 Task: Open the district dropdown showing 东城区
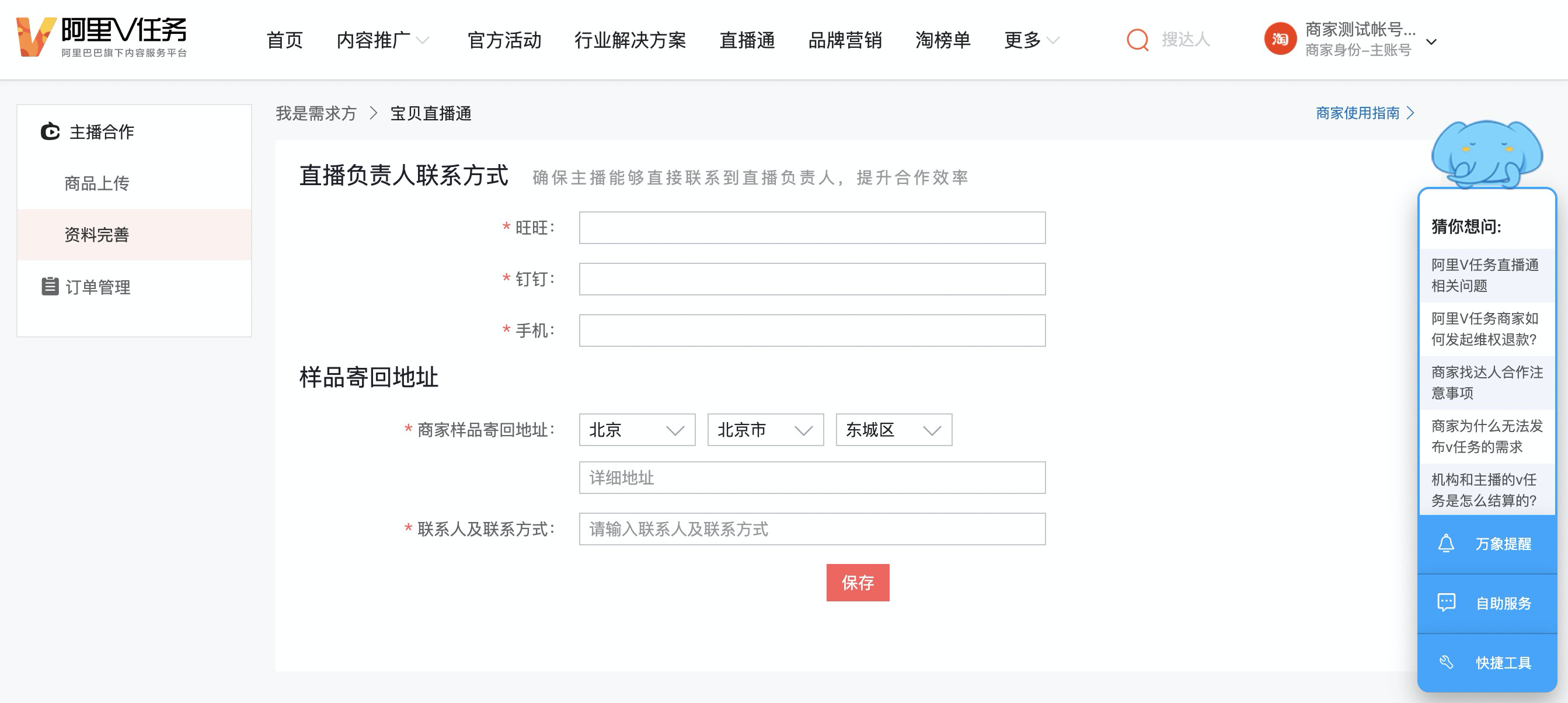(894, 430)
